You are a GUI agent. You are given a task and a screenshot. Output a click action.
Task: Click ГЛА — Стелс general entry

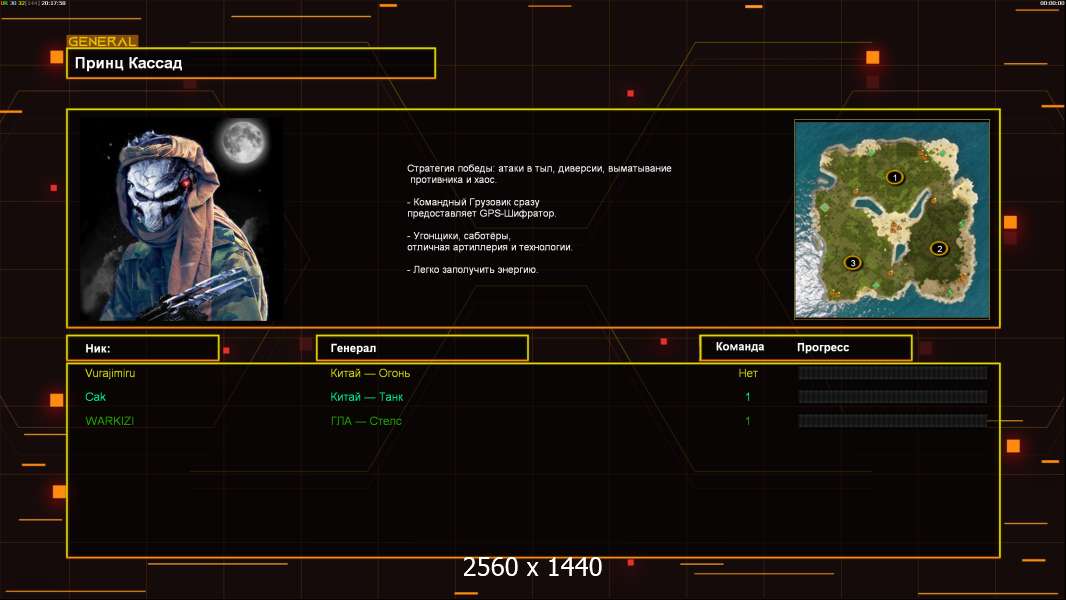pos(366,421)
